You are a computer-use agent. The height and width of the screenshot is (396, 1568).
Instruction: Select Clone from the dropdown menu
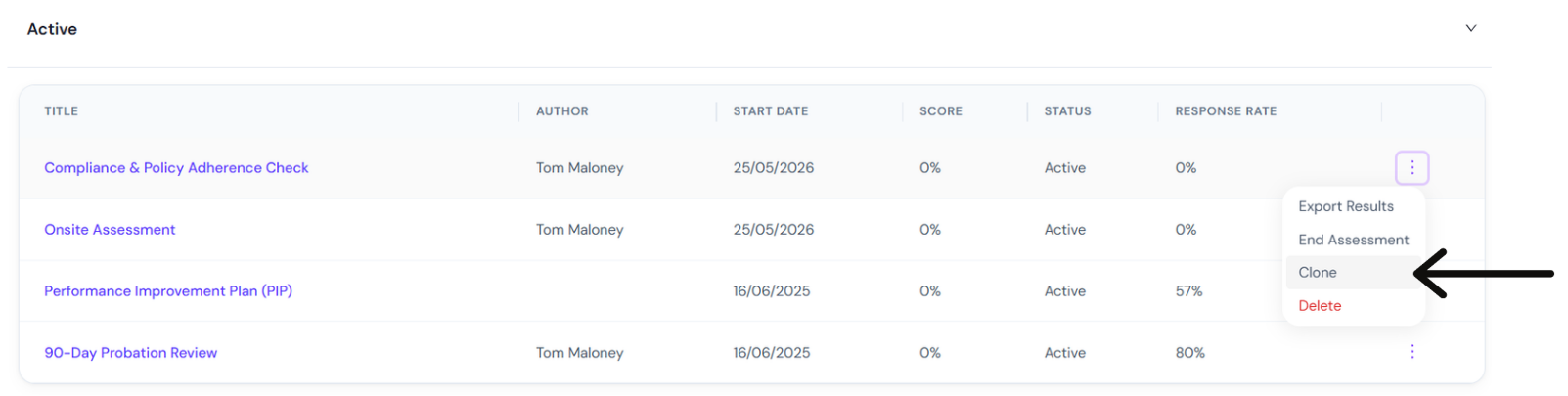[x=1317, y=273]
